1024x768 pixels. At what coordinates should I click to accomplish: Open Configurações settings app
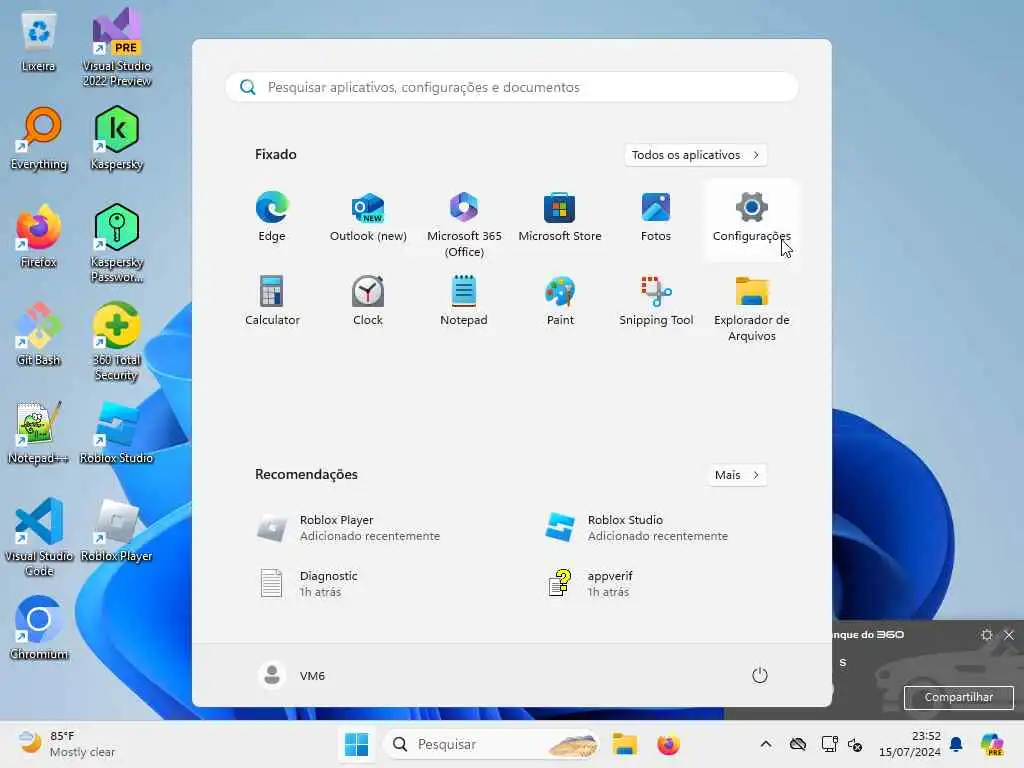point(752,218)
